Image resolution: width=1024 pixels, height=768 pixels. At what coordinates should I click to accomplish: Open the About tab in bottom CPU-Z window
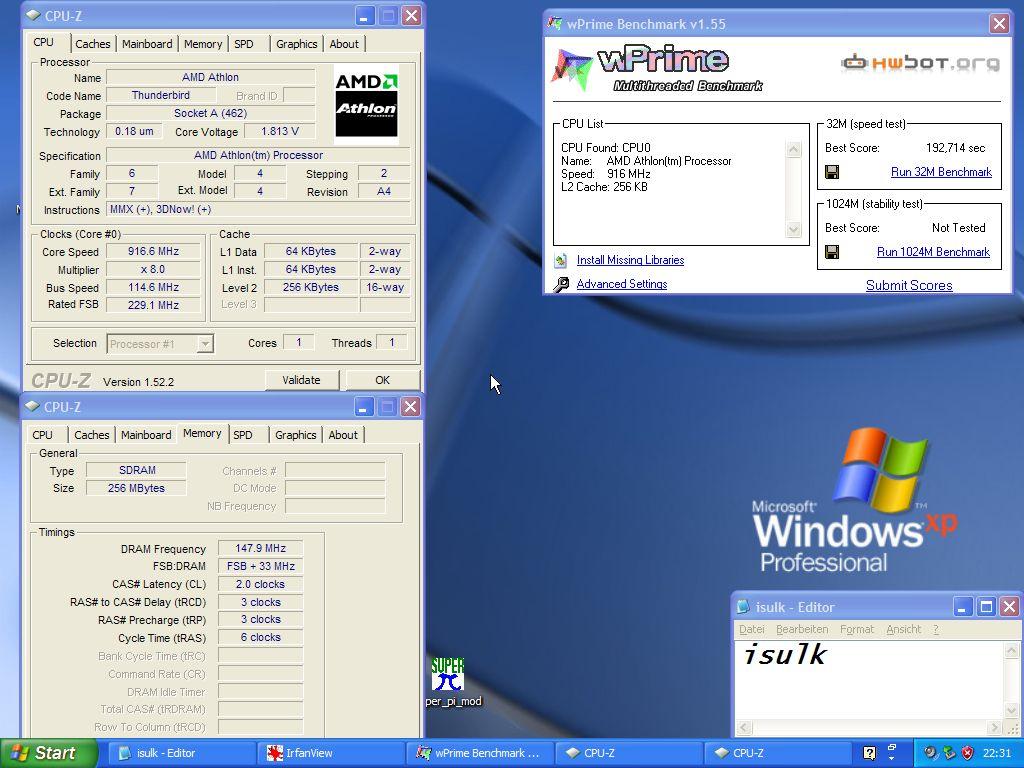(343, 435)
